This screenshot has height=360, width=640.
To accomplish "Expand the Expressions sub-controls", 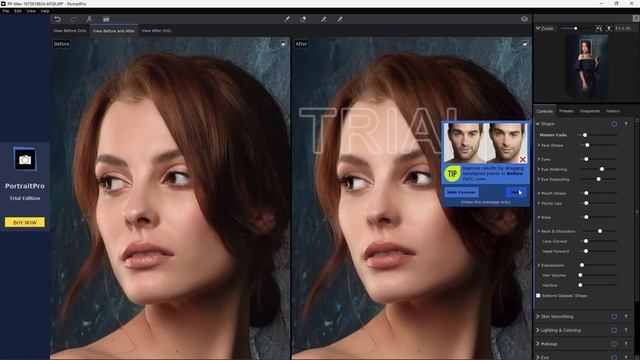I will (x=539, y=265).
